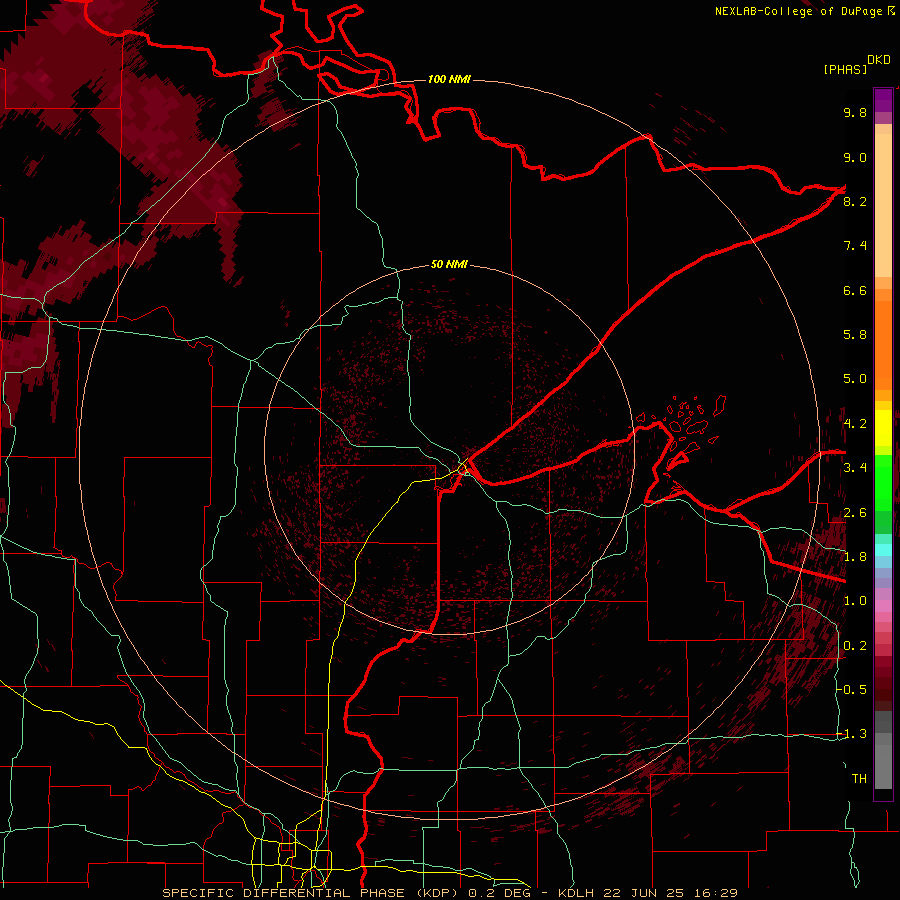Click the -0.5 scale value
900x900 pixels.
coord(852,690)
